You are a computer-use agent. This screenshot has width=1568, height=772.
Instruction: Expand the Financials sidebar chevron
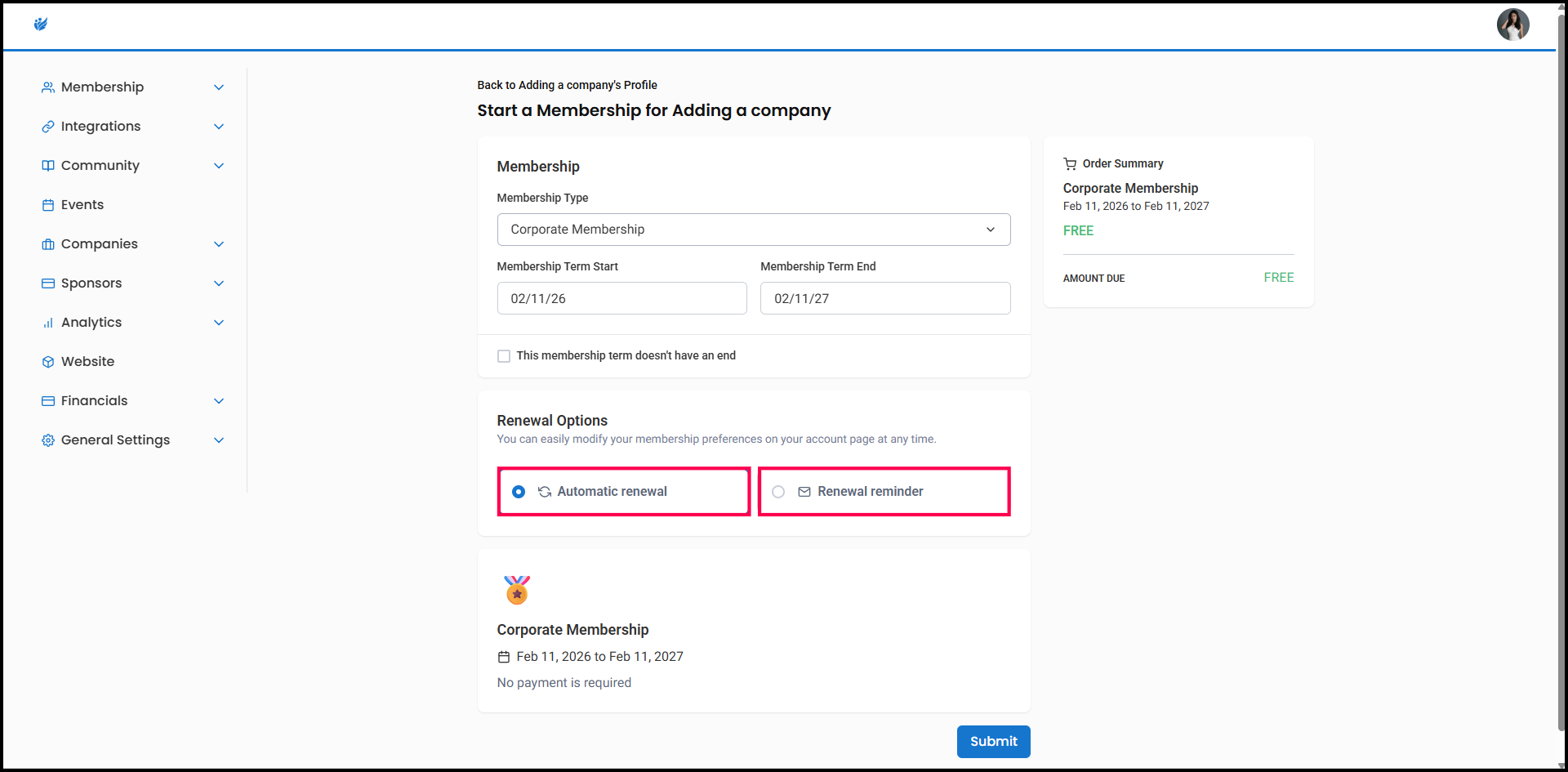click(x=219, y=401)
